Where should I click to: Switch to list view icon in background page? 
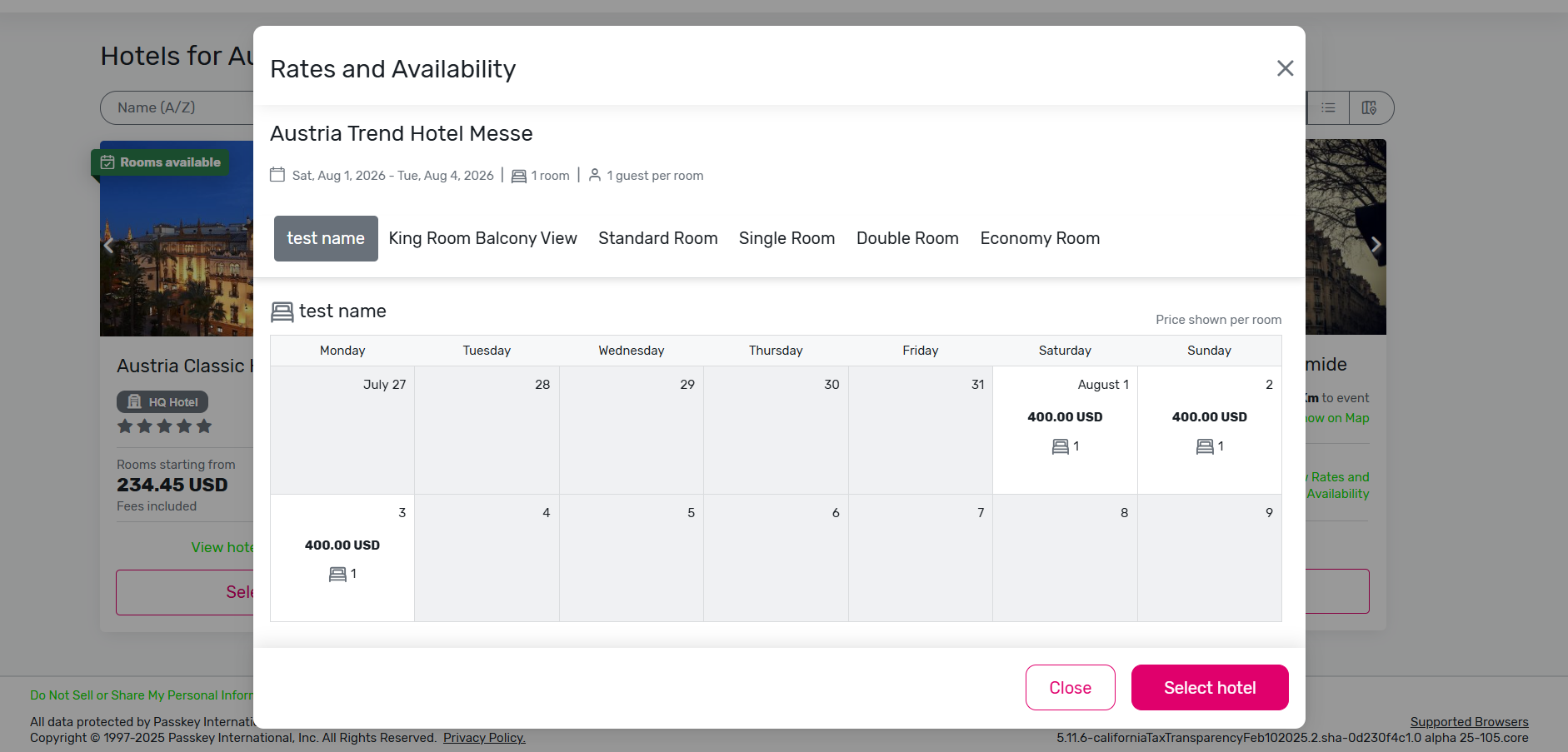(1328, 107)
